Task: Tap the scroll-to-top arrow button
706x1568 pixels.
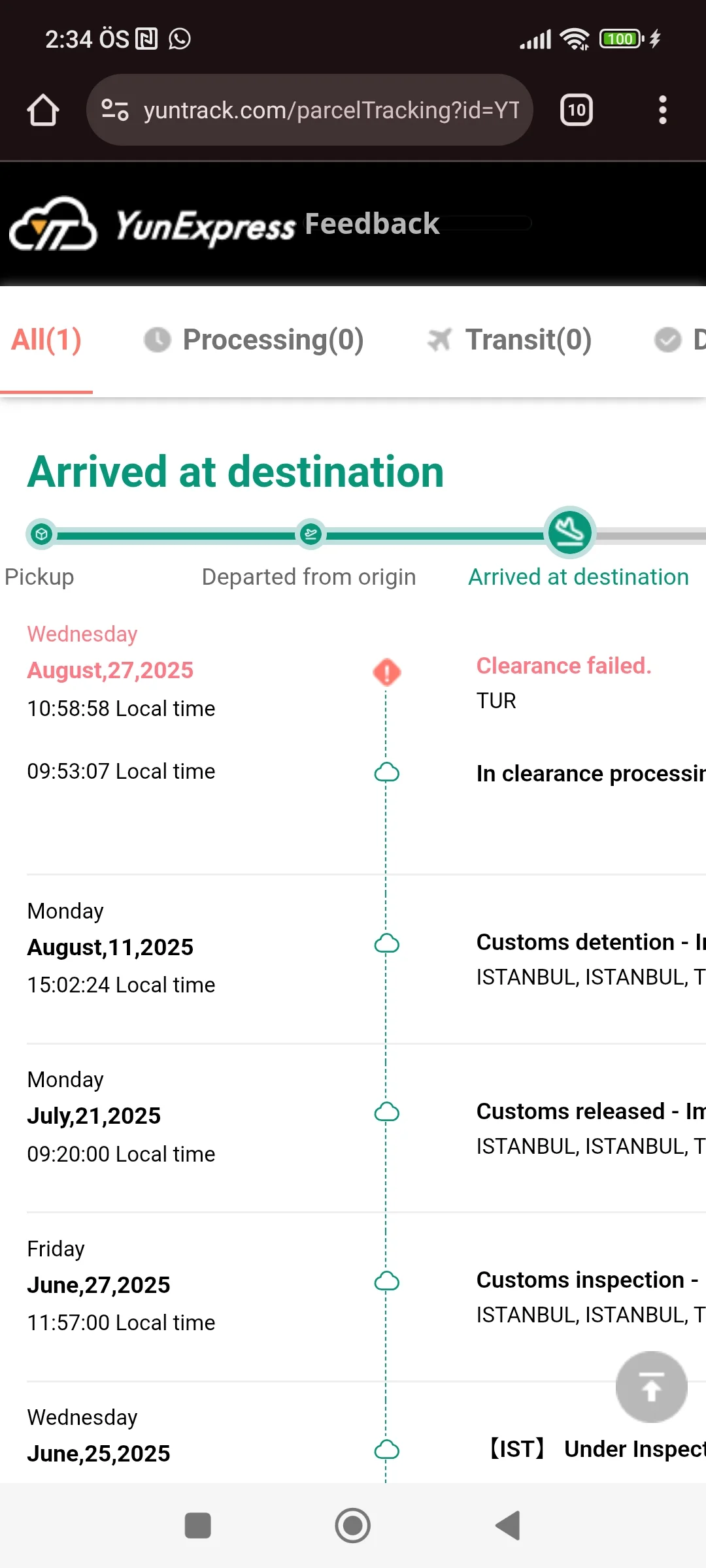Action: point(651,1386)
